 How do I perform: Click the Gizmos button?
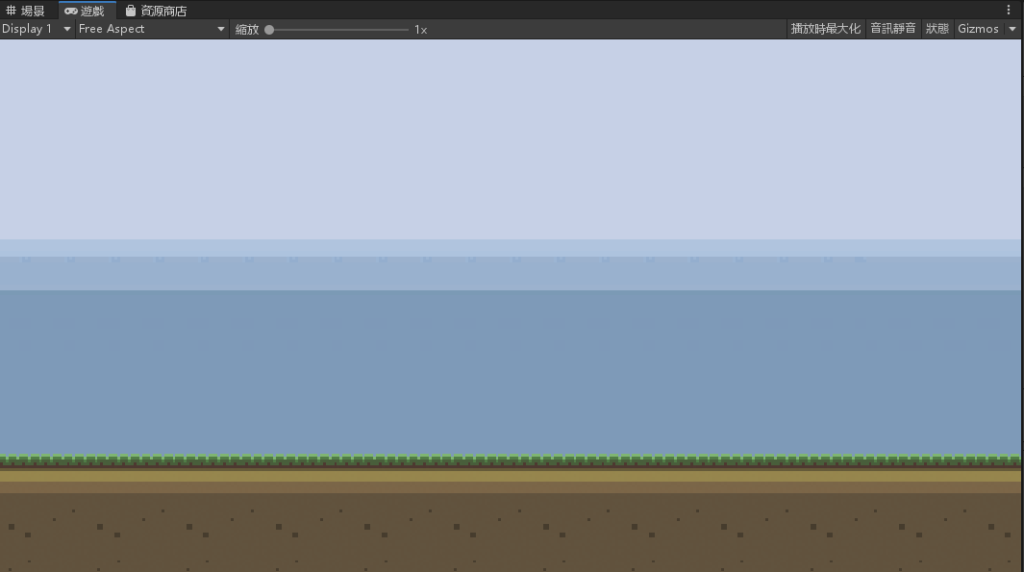click(x=978, y=29)
